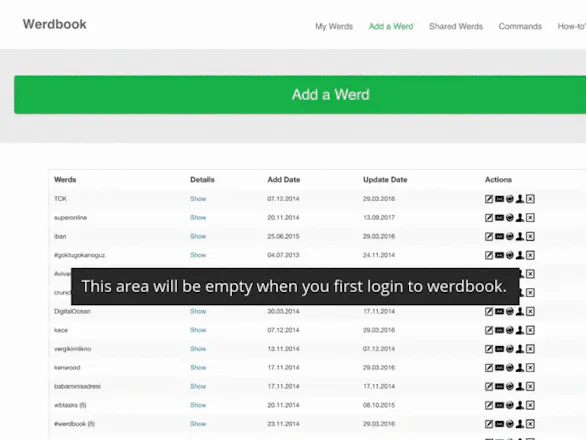This screenshot has height=440, width=586.
Task: Delete the superonline werd
Action: pos(530,218)
